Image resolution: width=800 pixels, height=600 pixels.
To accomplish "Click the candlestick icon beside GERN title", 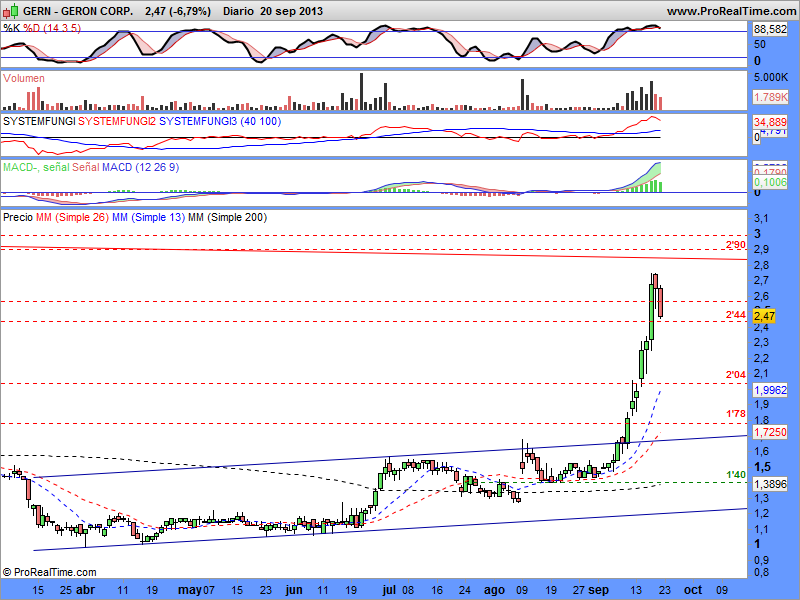I will click(11, 10).
